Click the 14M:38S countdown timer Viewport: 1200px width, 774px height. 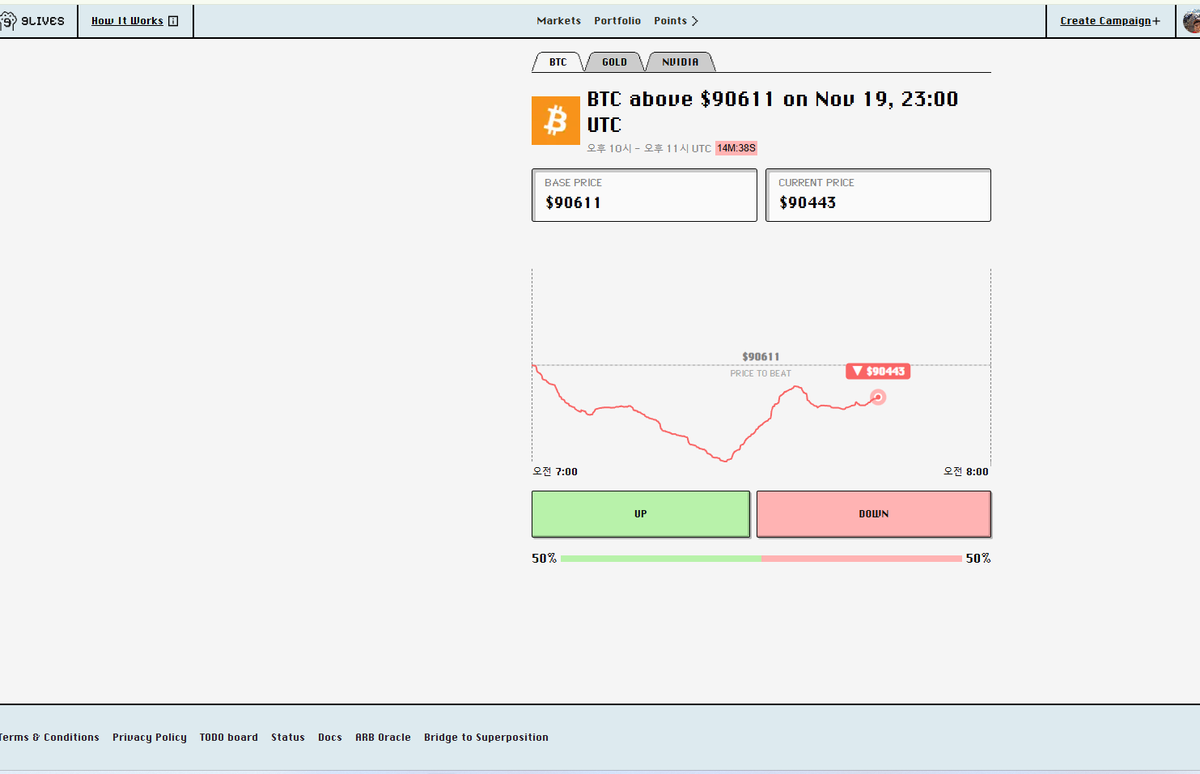(x=736, y=148)
